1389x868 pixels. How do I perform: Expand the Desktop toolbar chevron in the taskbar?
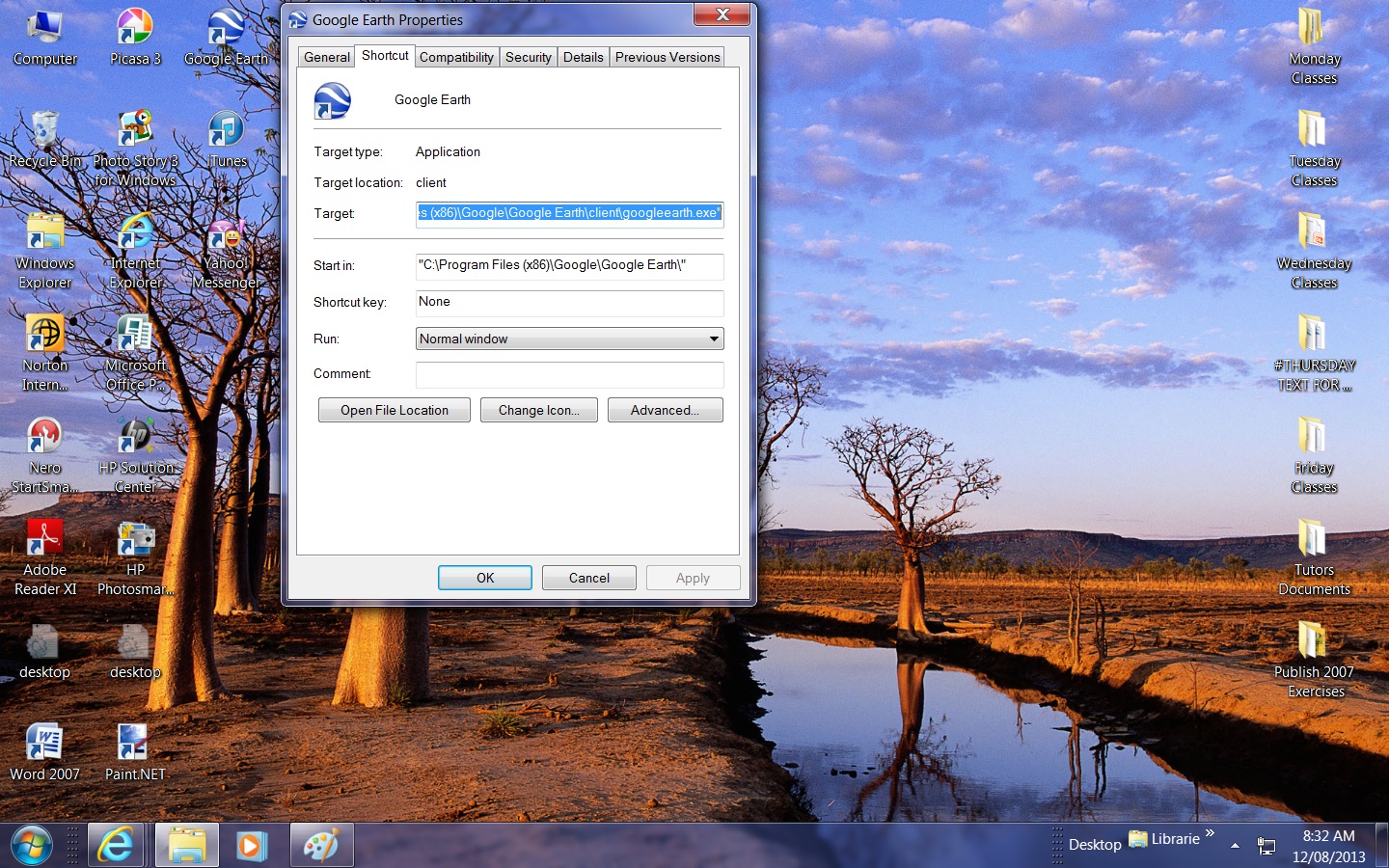coord(1210,833)
